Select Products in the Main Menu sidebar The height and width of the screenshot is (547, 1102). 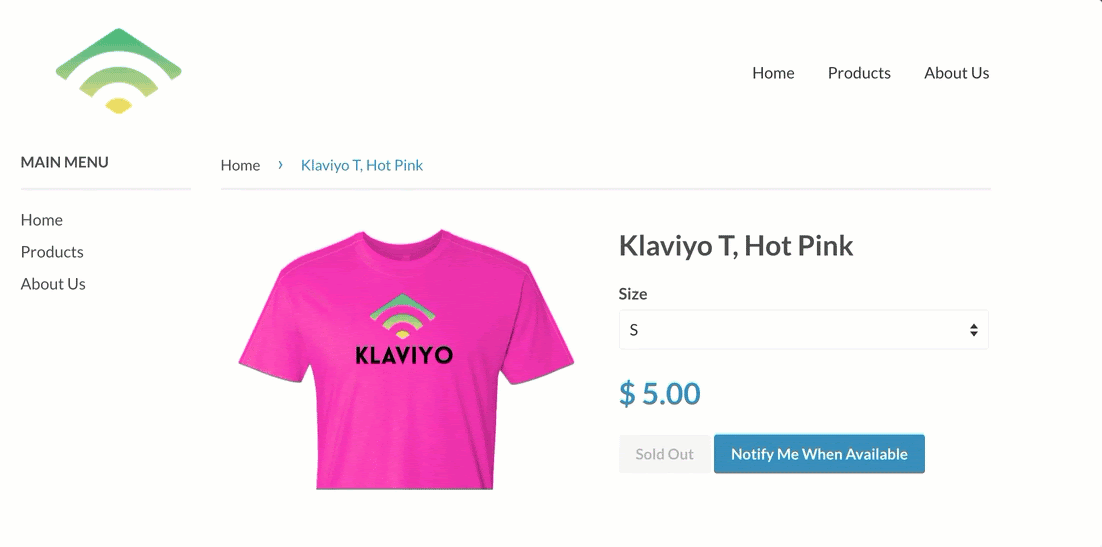click(x=52, y=252)
